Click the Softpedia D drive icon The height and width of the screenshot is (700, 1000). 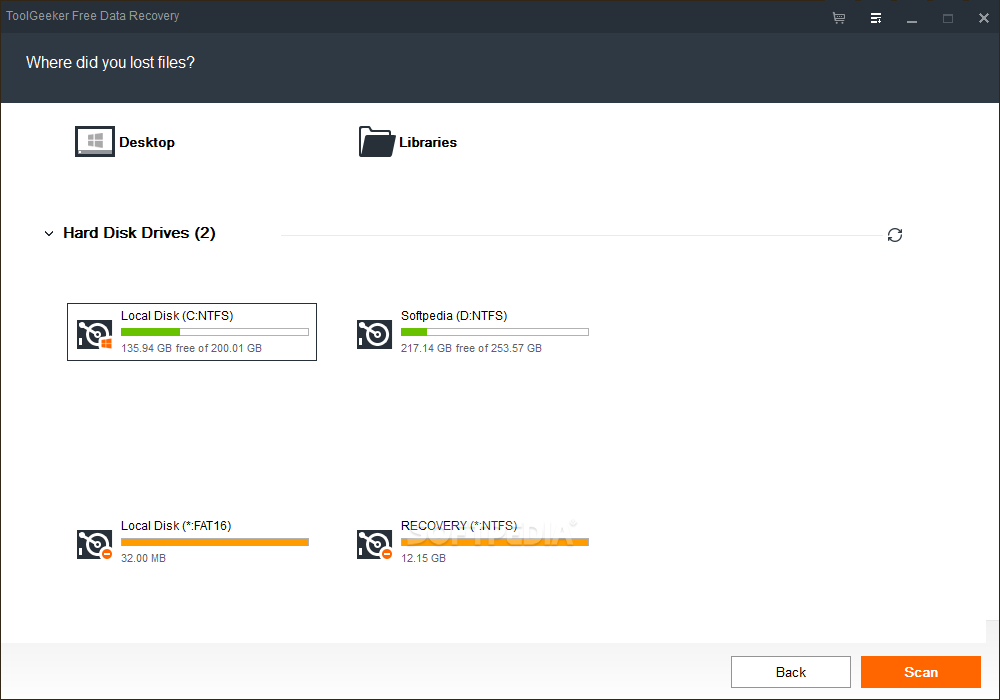click(x=374, y=334)
